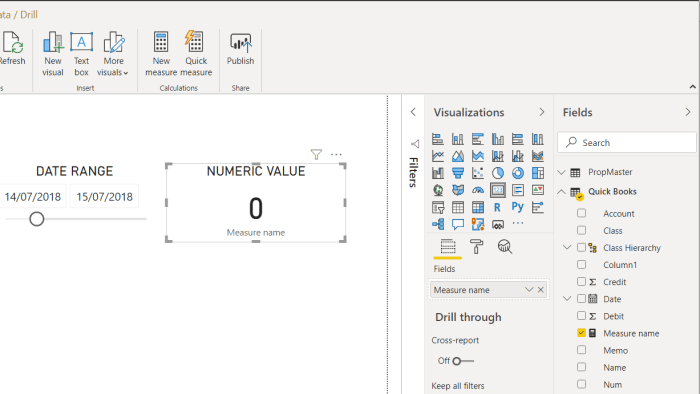Open the filter icon above the card
Image resolution: width=700 pixels, height=394 pixels.
[316, 154]
